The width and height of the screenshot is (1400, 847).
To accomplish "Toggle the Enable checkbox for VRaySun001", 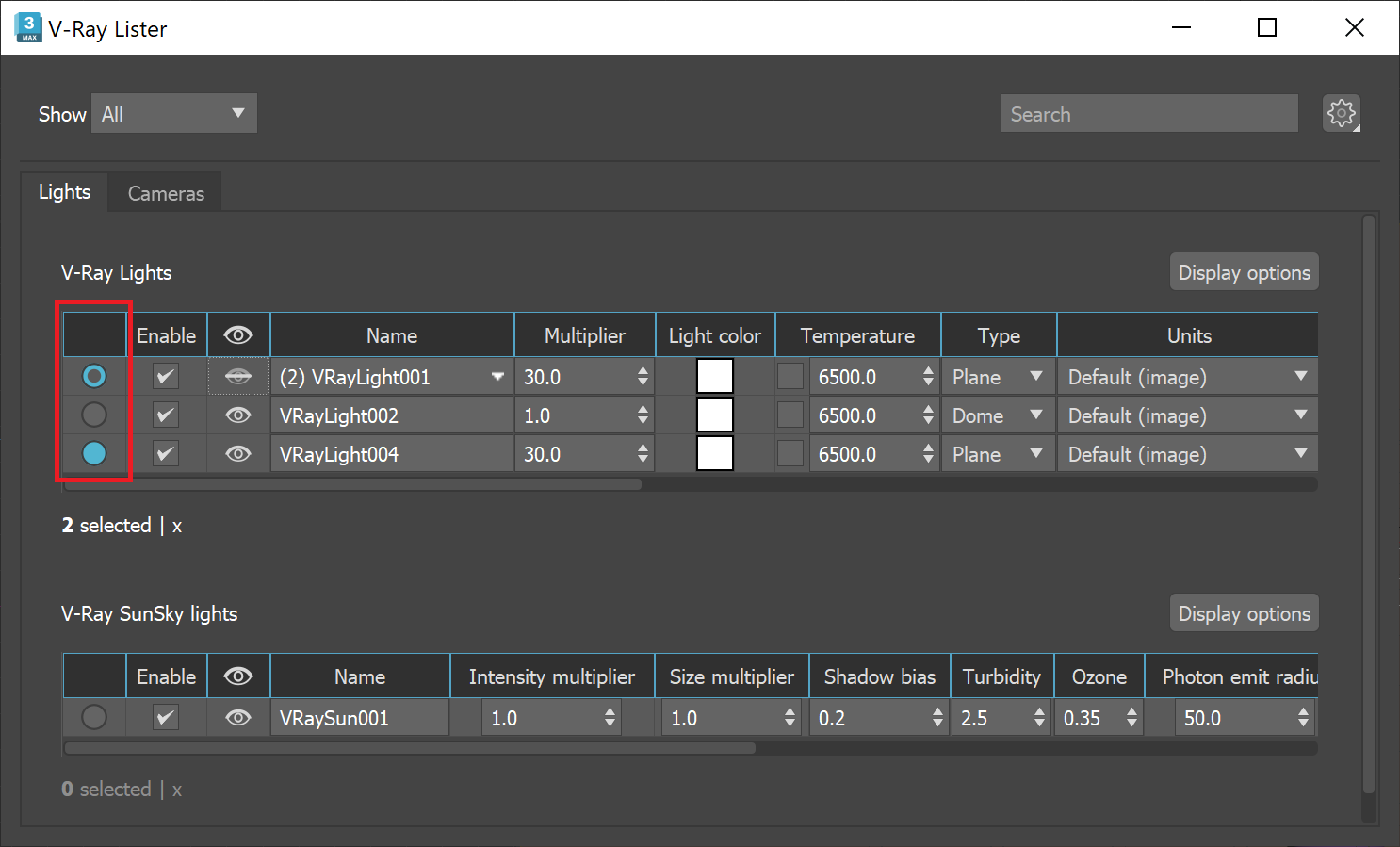I will [165, 717].
